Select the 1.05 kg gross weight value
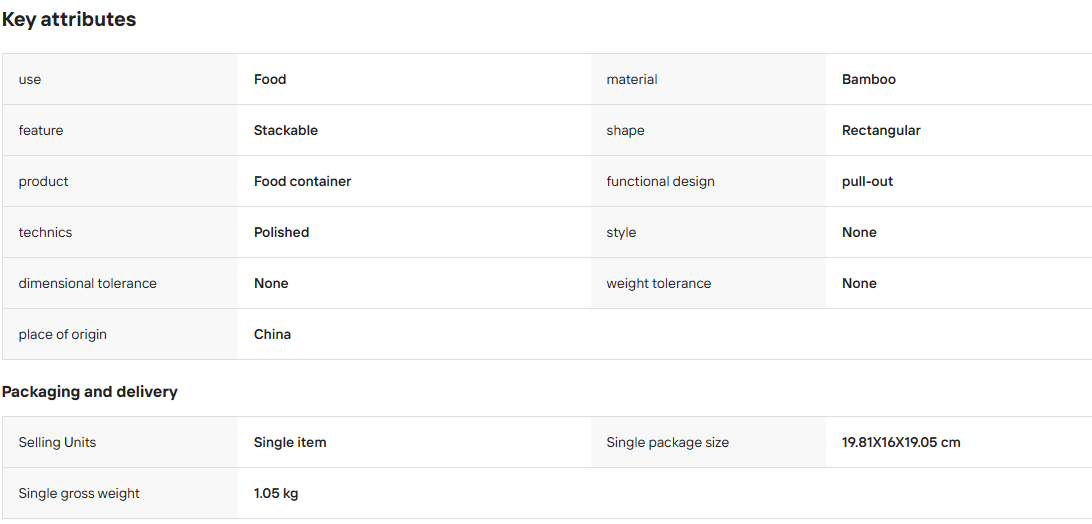 coord(276,493)
